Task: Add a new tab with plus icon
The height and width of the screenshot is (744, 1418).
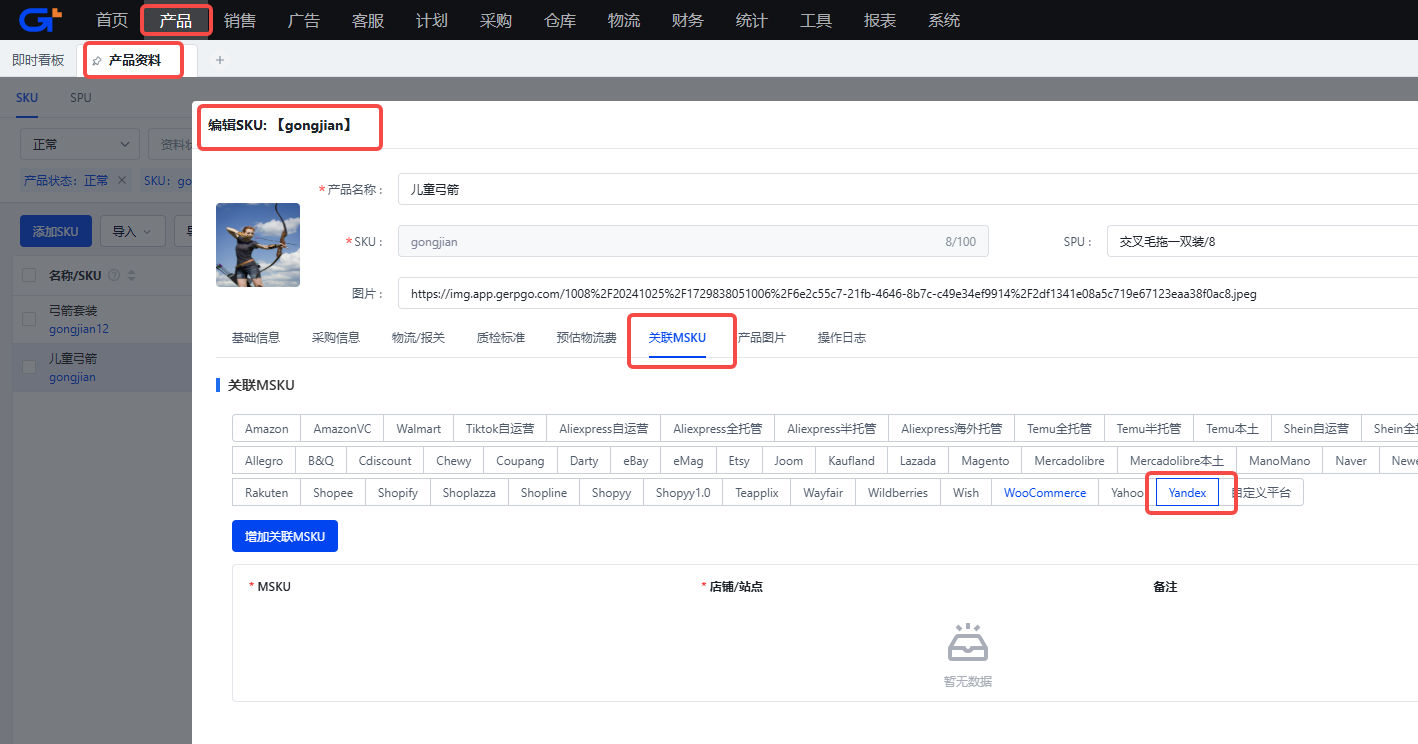Action: pos(220,60)
